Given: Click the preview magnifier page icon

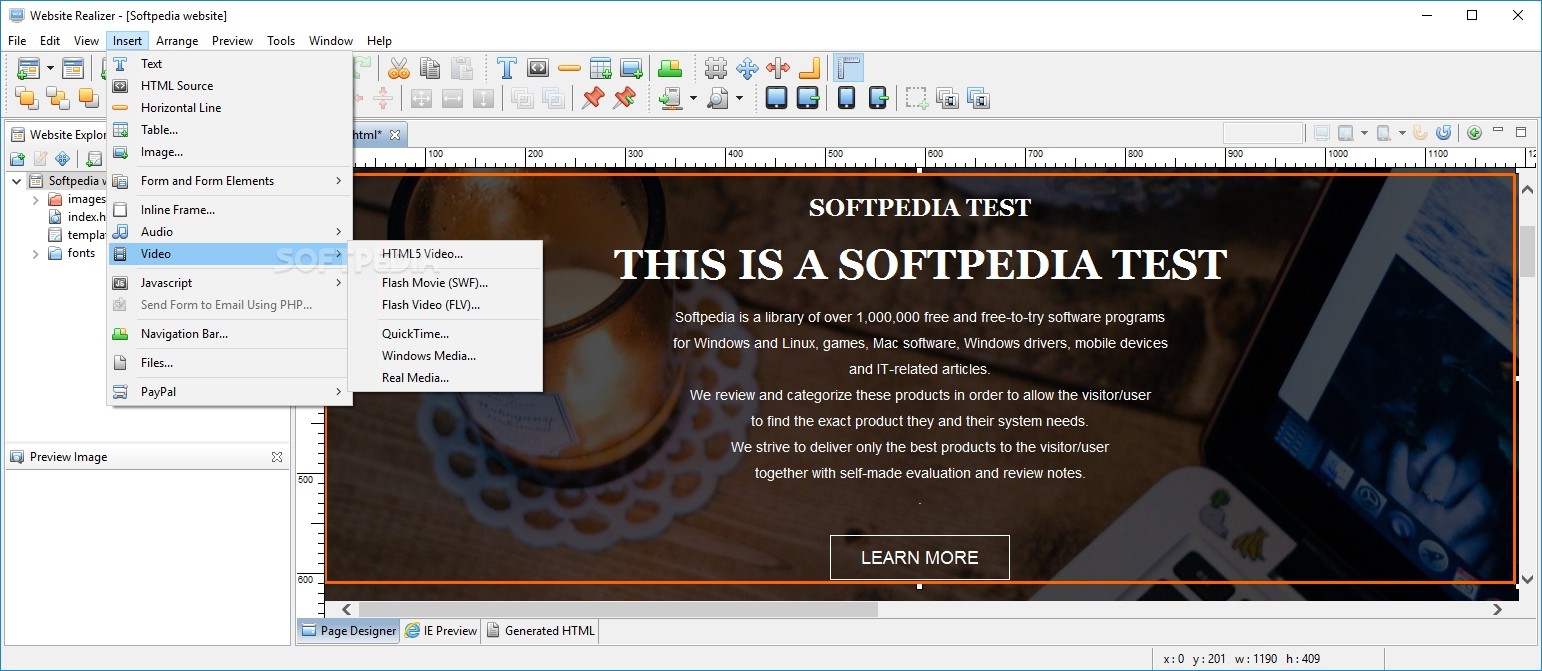Looking at the screenshot, I should pyautogui.click(x=717, y=98).
